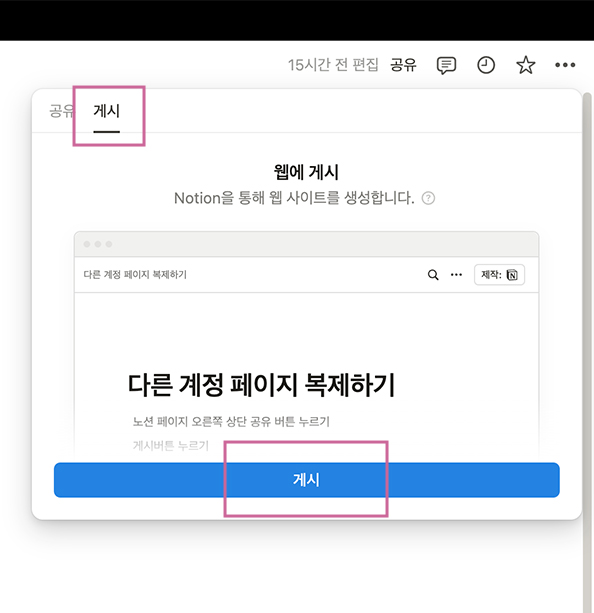Click the blue 게시 publish button
This screenshot has height=613, width=594.
[x=307, y=480]
